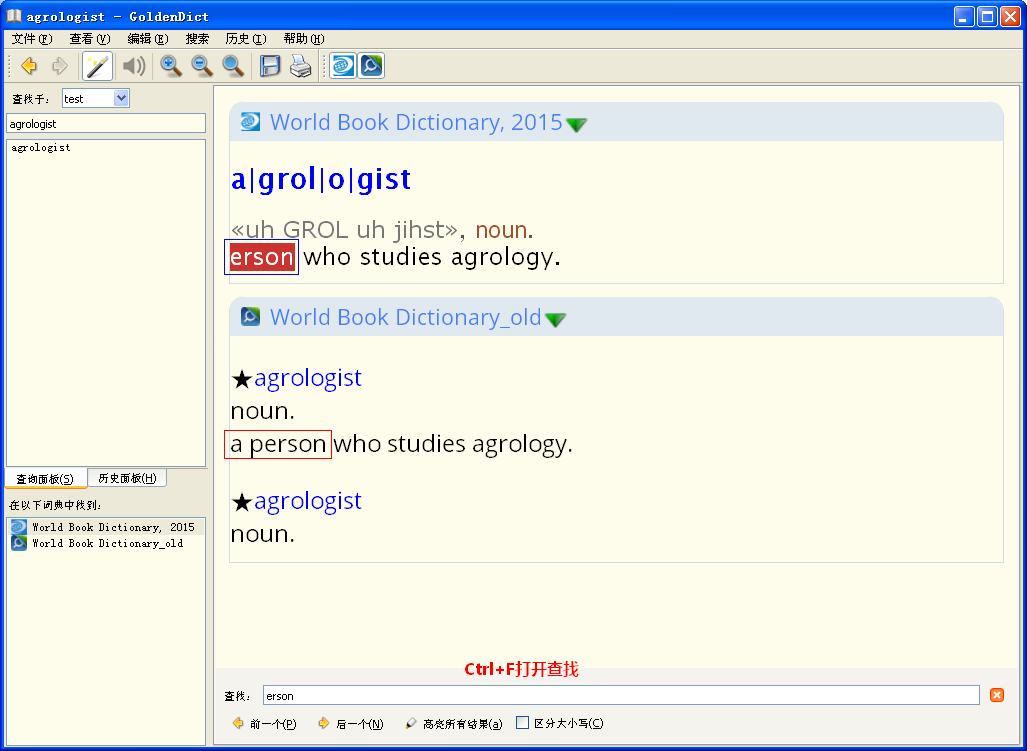Click the second blue agrologist headword link
This screenshot has height=751, width=1027.
click(308, 501)
